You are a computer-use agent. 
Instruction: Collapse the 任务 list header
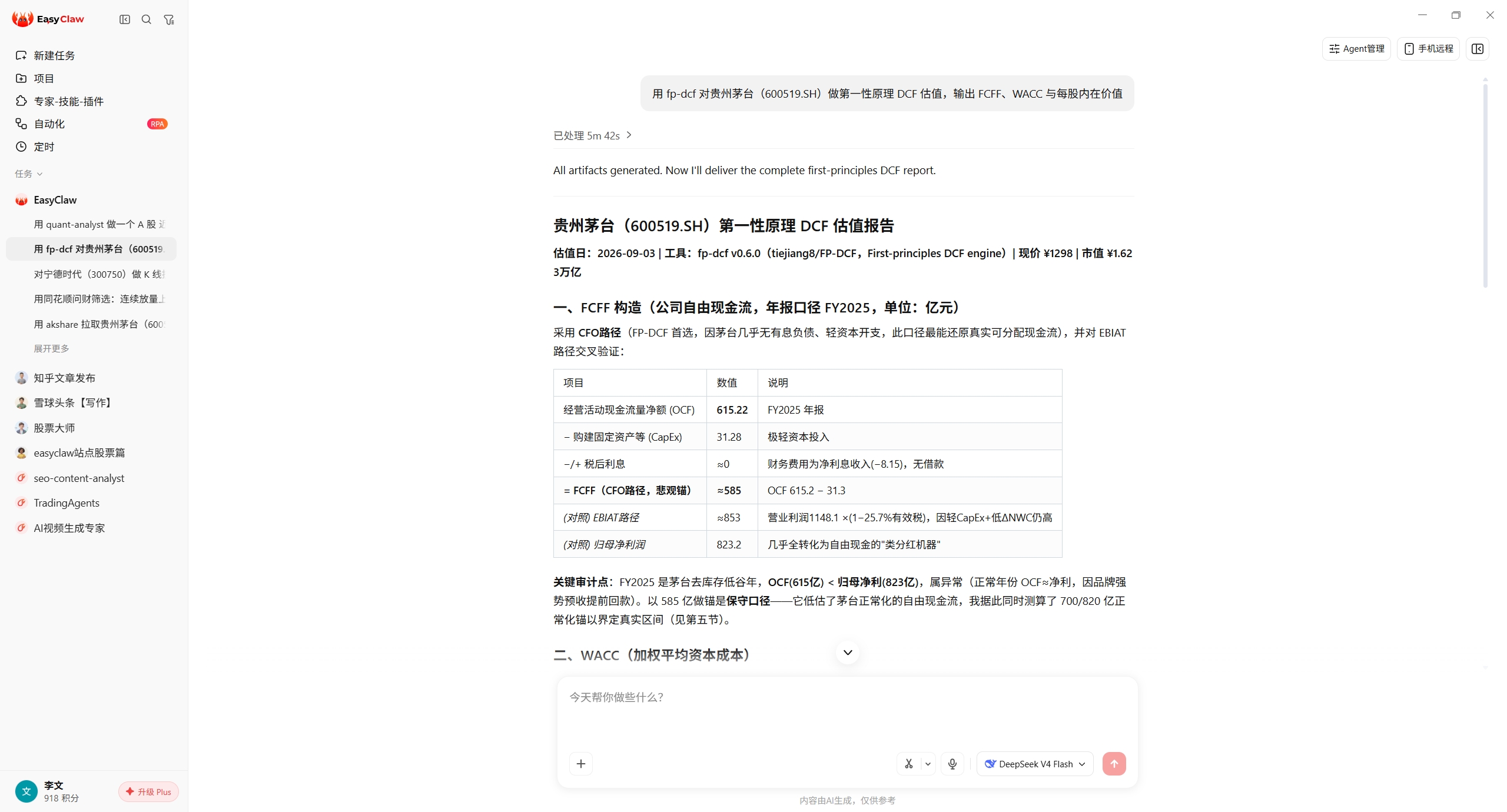click(x=29, y=174)
